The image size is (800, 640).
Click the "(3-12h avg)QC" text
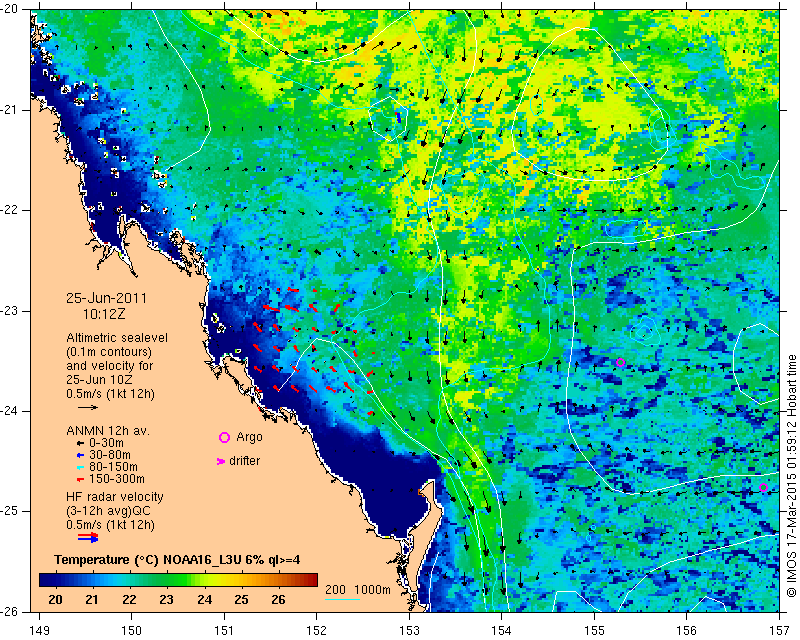(108, 511)
